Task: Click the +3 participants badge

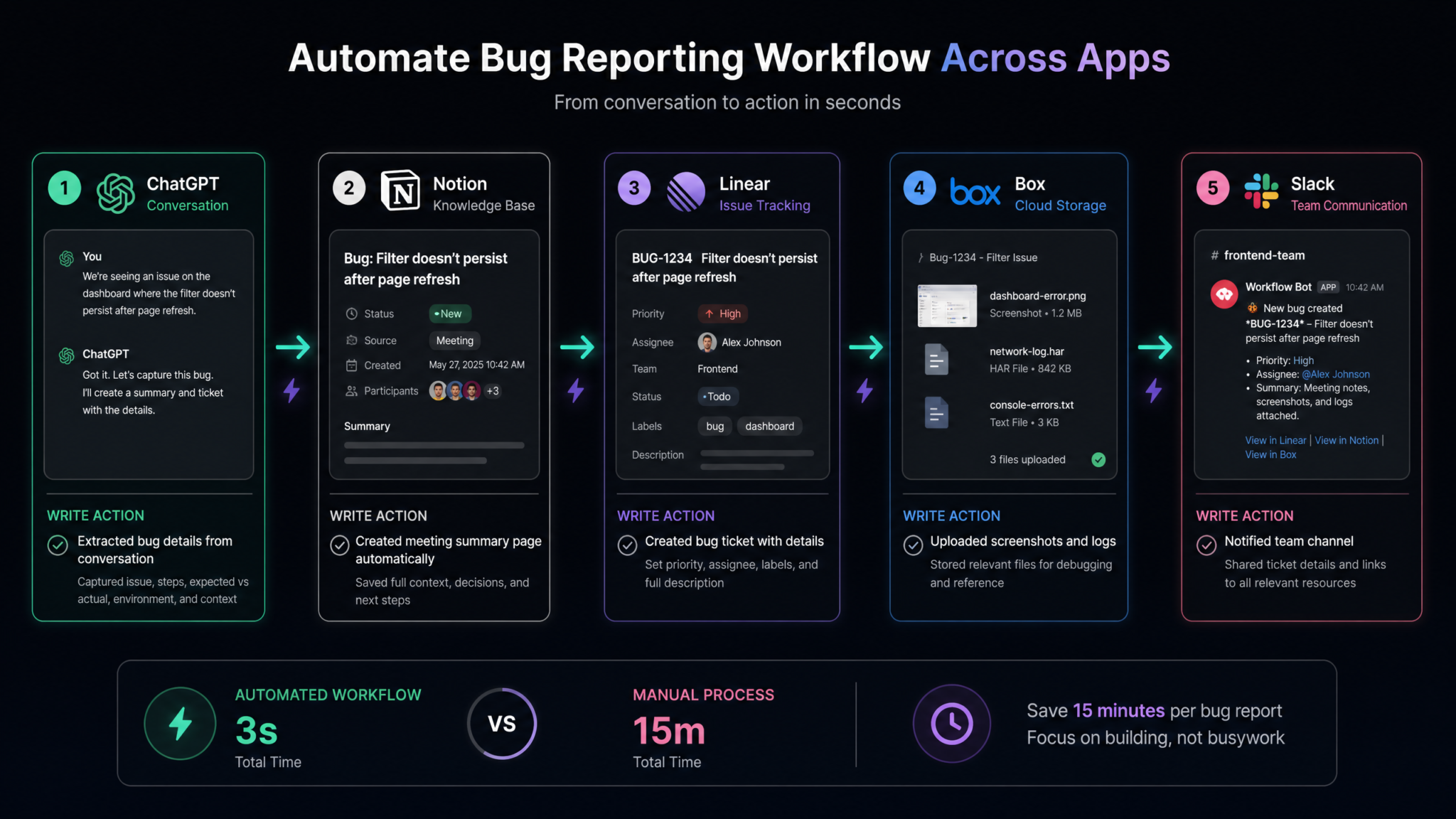Action: pos(493,391)
